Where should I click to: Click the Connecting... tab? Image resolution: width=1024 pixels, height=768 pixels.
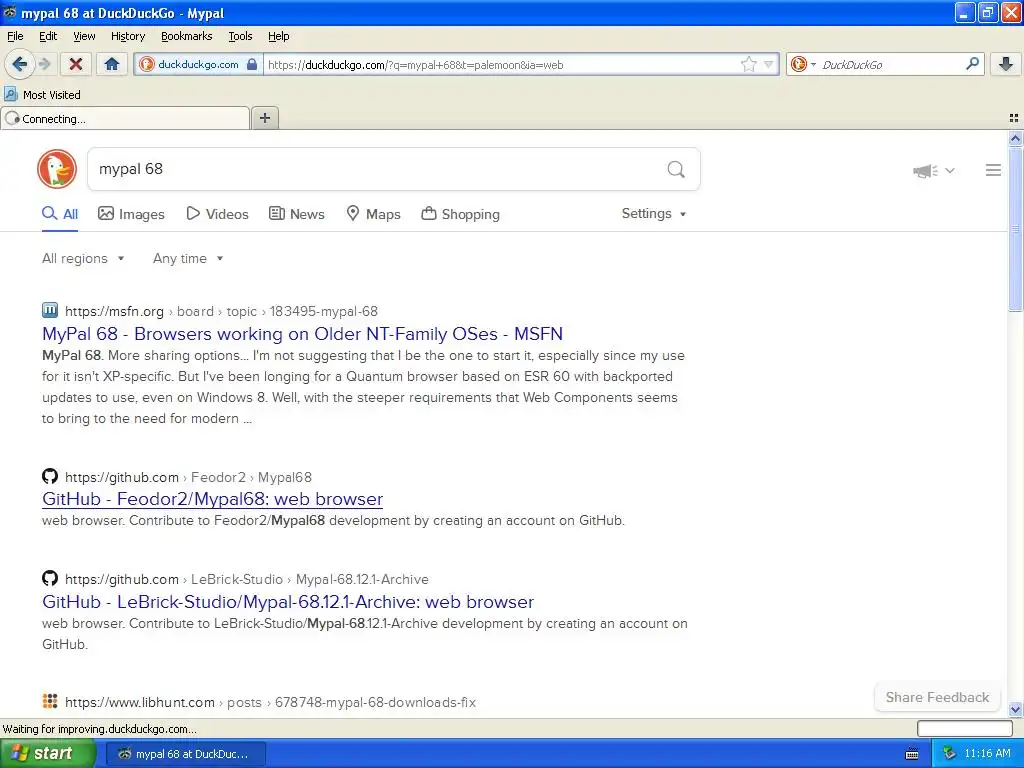125,119
